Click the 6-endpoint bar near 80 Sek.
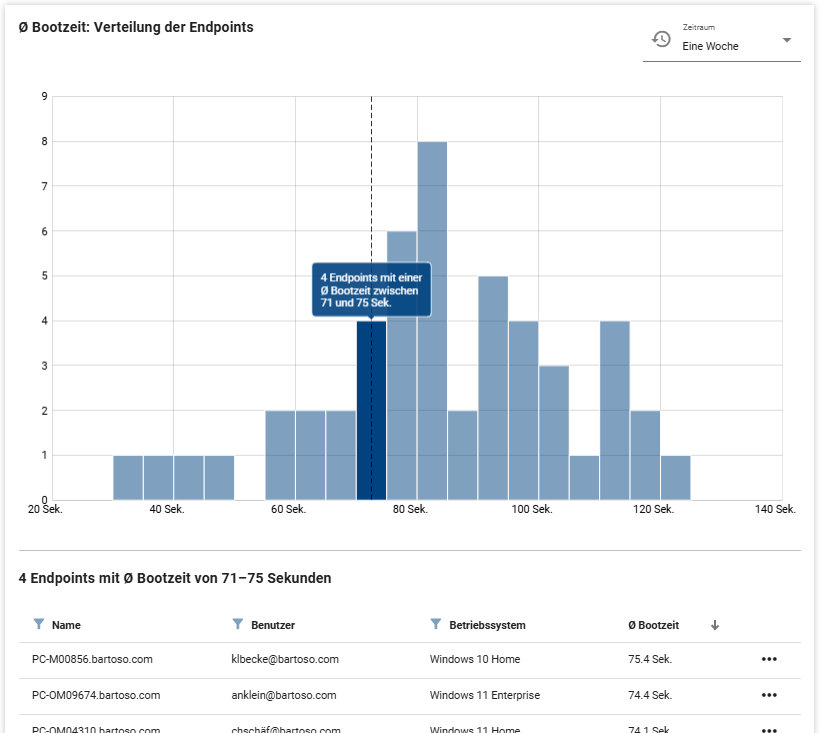The width and height of the screenshot is (821, 733). [x=401, y=365]
